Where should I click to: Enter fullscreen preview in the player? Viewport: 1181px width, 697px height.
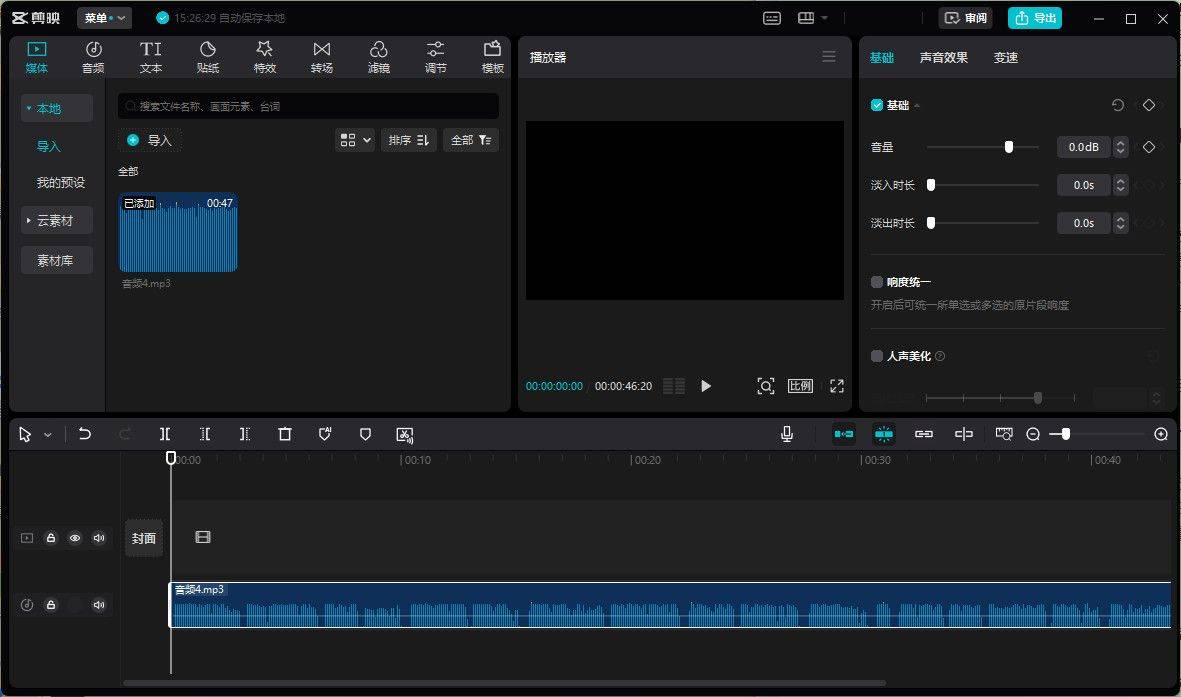tap(837, 386)
